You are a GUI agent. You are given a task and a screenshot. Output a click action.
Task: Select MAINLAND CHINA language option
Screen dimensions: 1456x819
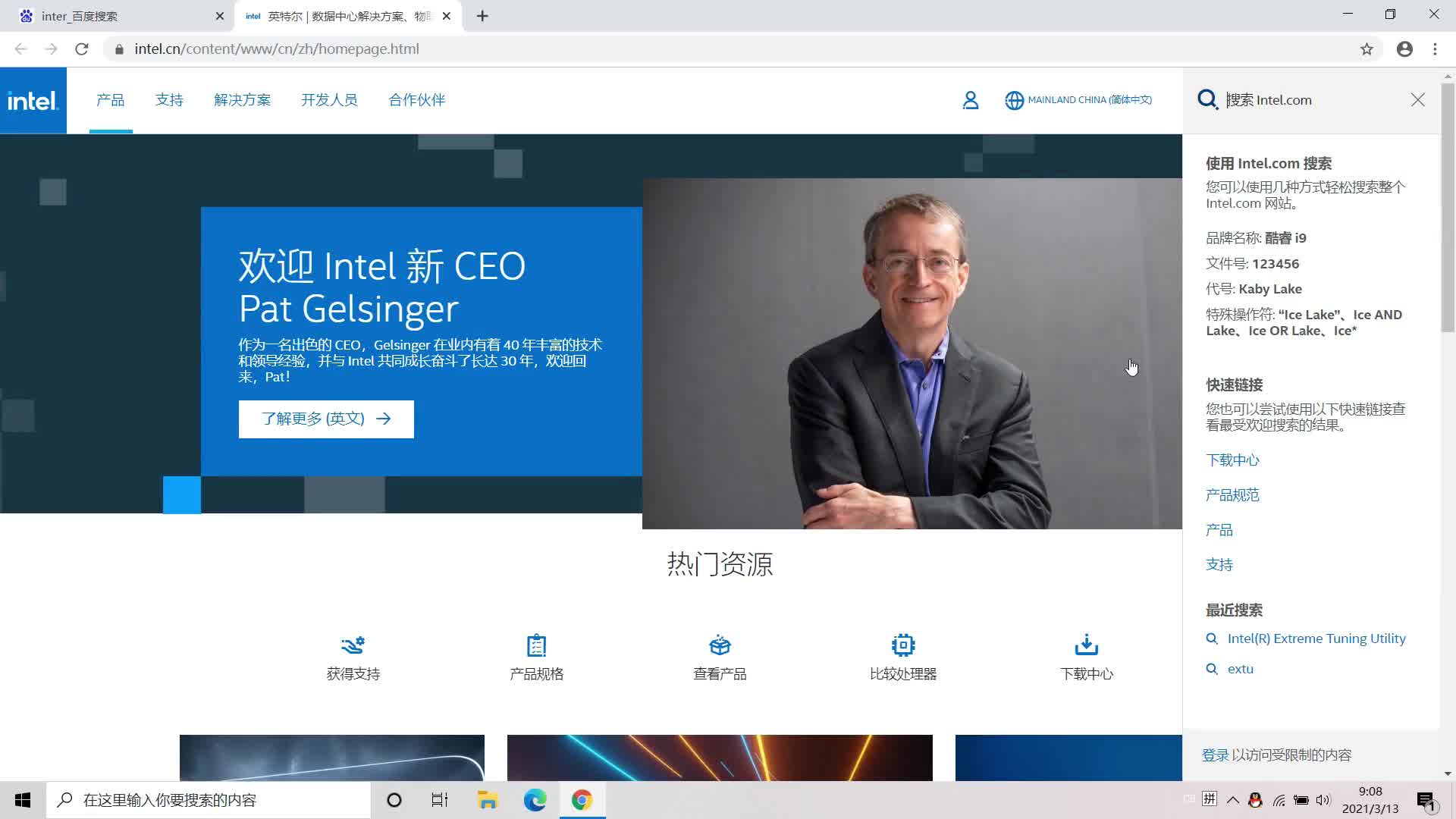pyautogui.click(x=1090, y=100)
